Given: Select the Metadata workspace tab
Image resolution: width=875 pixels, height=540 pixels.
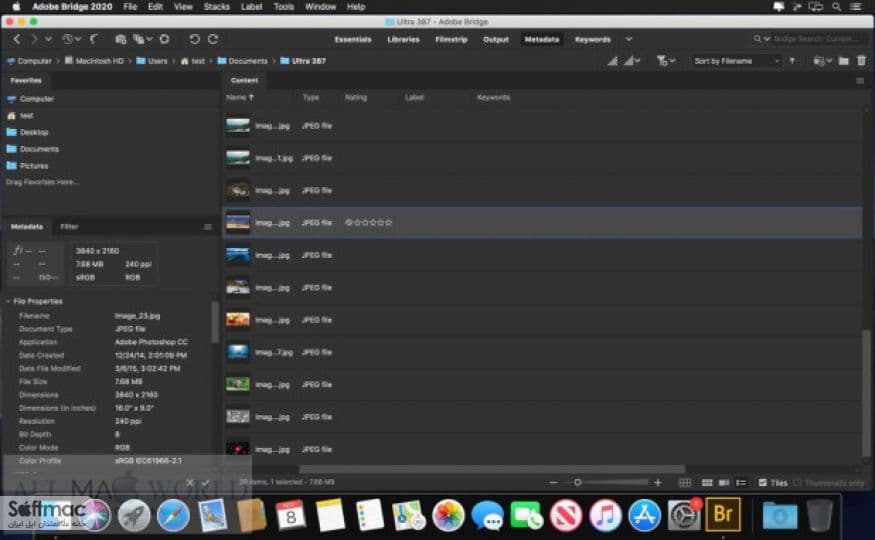Looking at the screenshot, I should (x=542, y=40).
